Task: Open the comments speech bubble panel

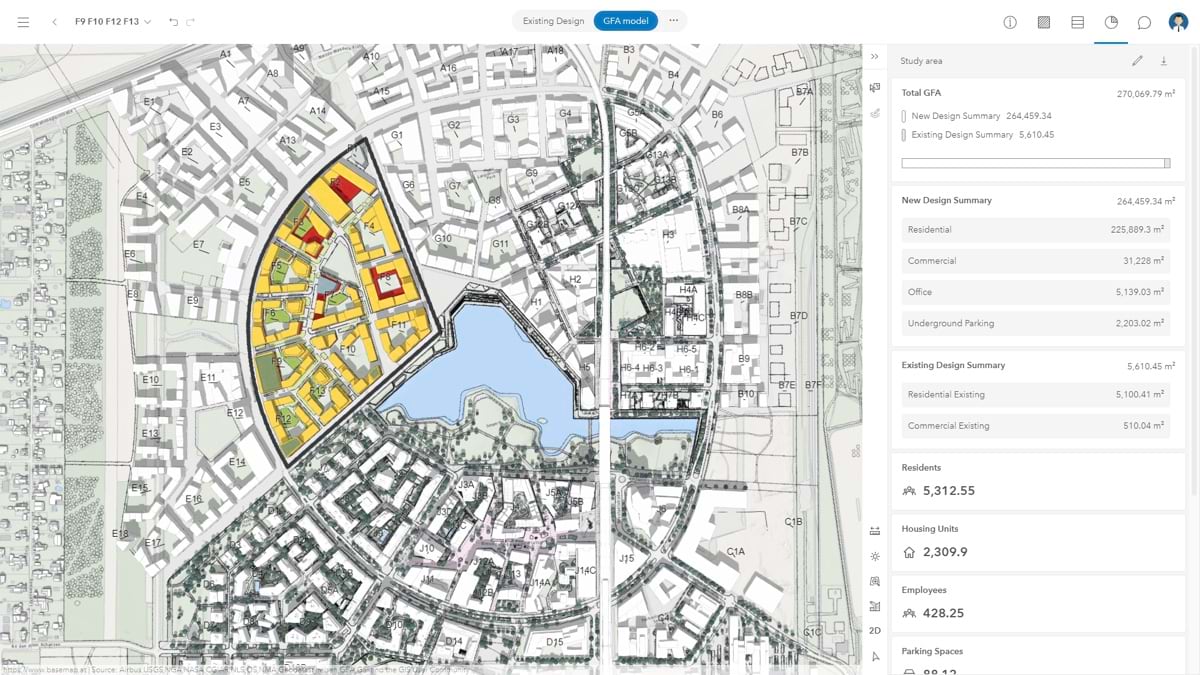Action: click(x=1144, y=22)
